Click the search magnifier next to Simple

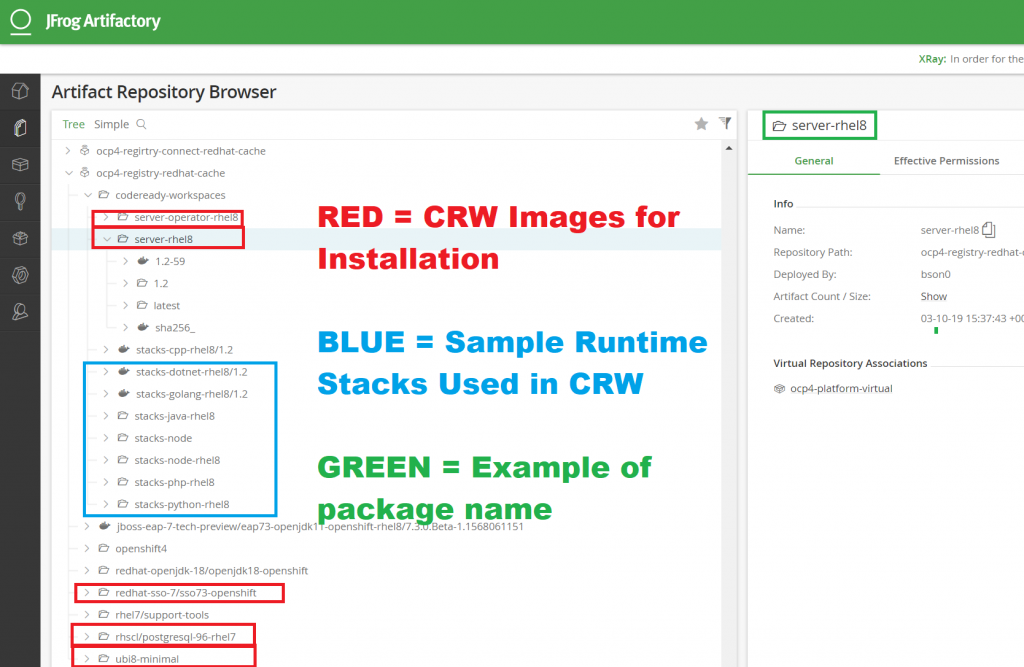click(x=141, y=124)
